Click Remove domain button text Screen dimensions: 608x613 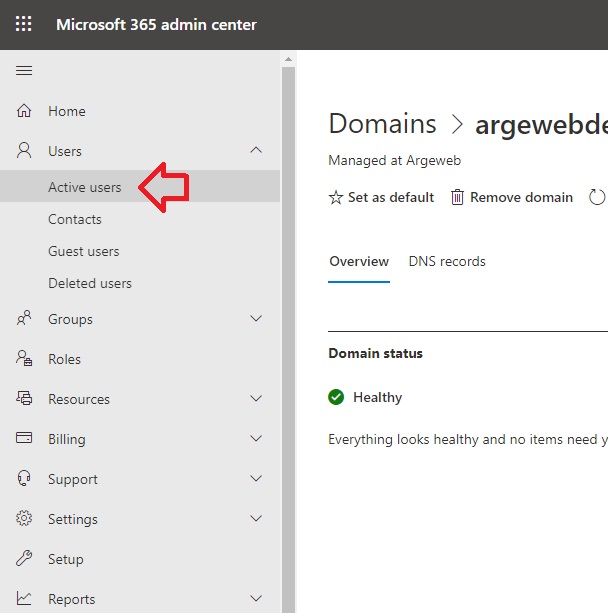point(521,197)
